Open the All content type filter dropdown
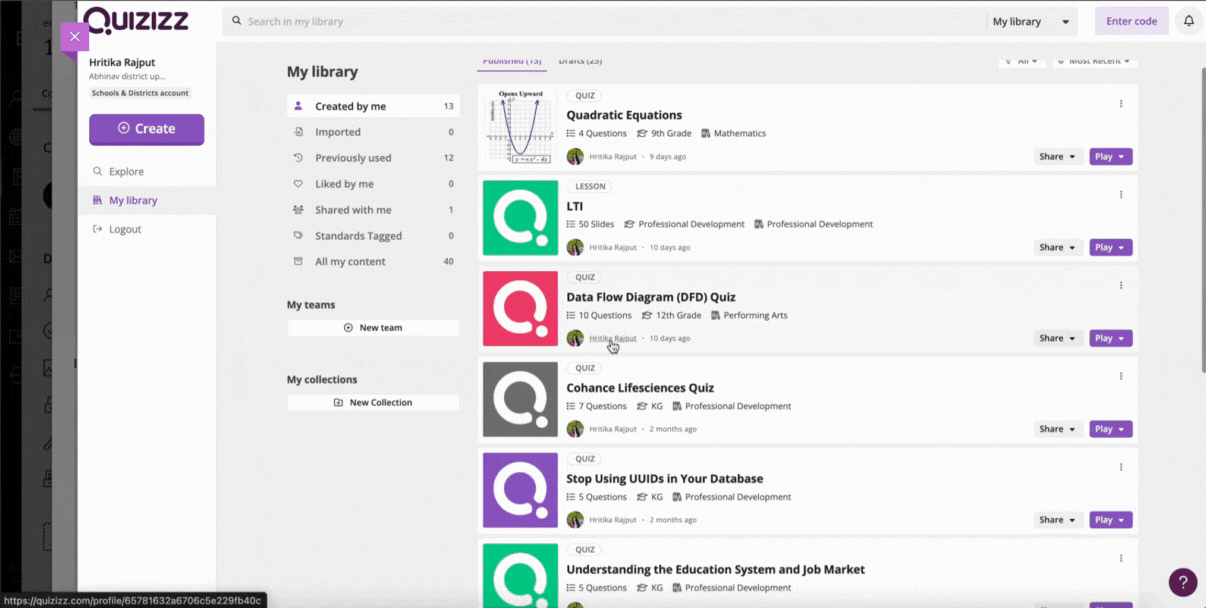Image resolution: width=1206 pixels, height=608 pixels. coord(1022,61)
